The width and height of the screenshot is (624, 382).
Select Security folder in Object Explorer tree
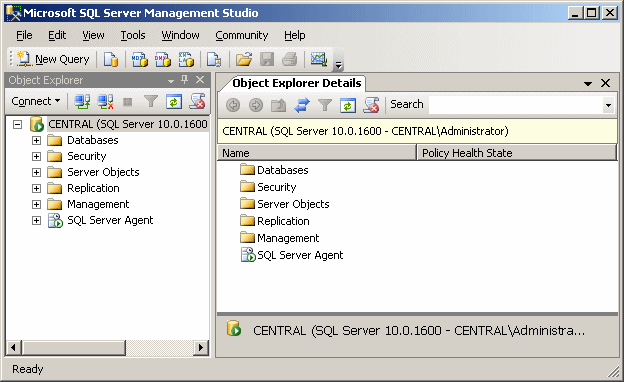[86, 156]
